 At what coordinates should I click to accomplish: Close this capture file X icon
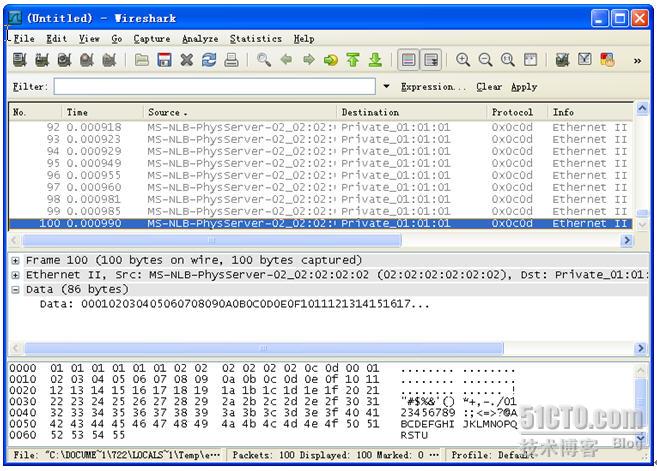[186, 60]
